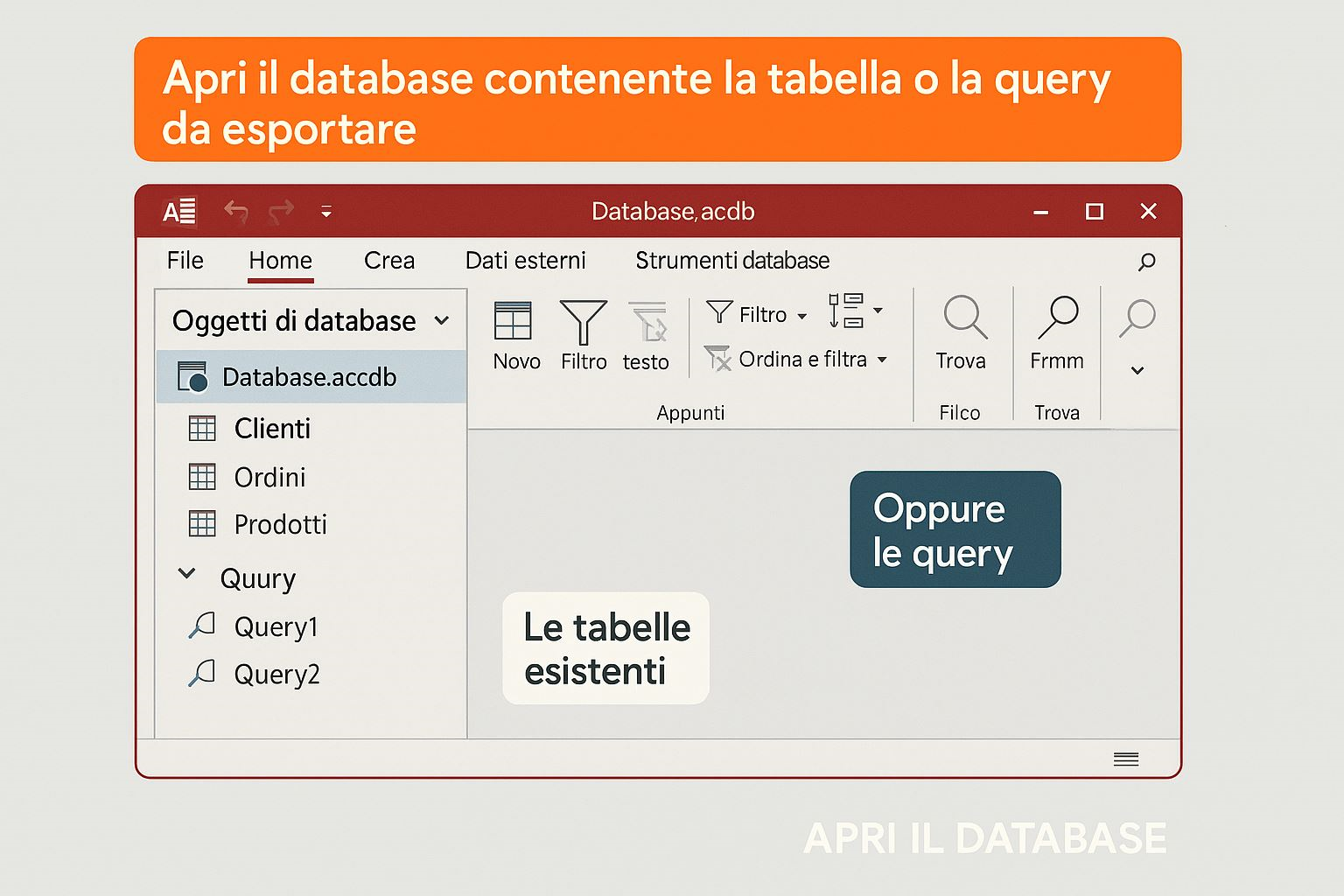
Task: Expand the Oggetti di database dropdown
Action: click(442, 321)
